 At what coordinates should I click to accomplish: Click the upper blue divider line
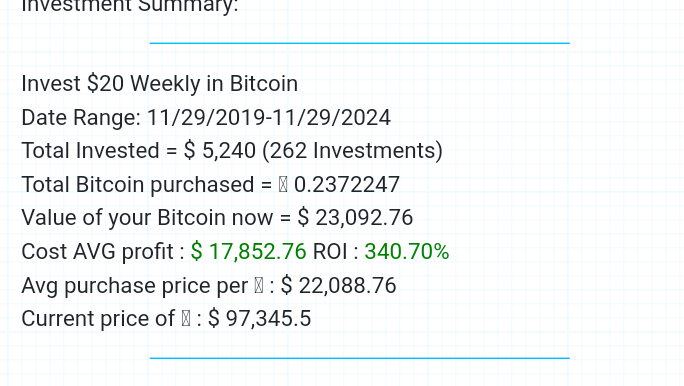359,43
